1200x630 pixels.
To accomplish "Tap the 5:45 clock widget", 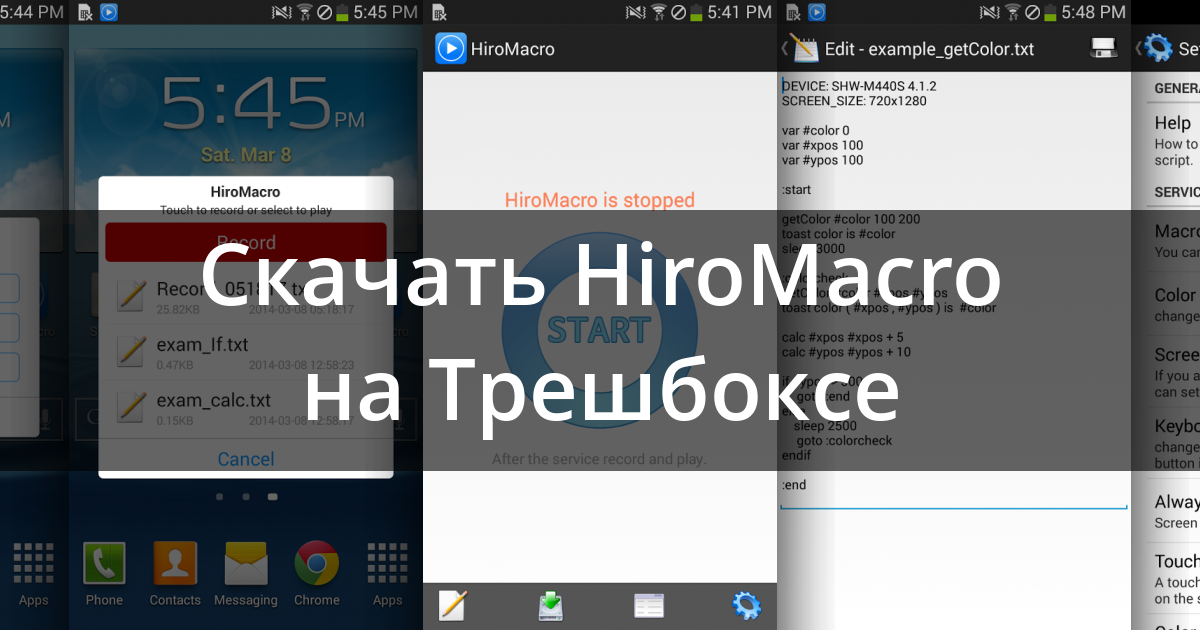I will tap(264, 105).
